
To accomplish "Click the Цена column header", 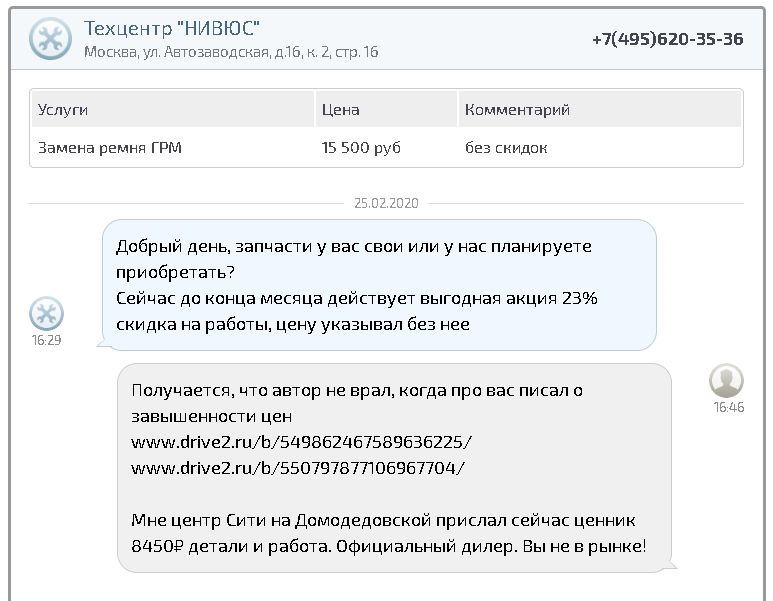I will point(340,110).
